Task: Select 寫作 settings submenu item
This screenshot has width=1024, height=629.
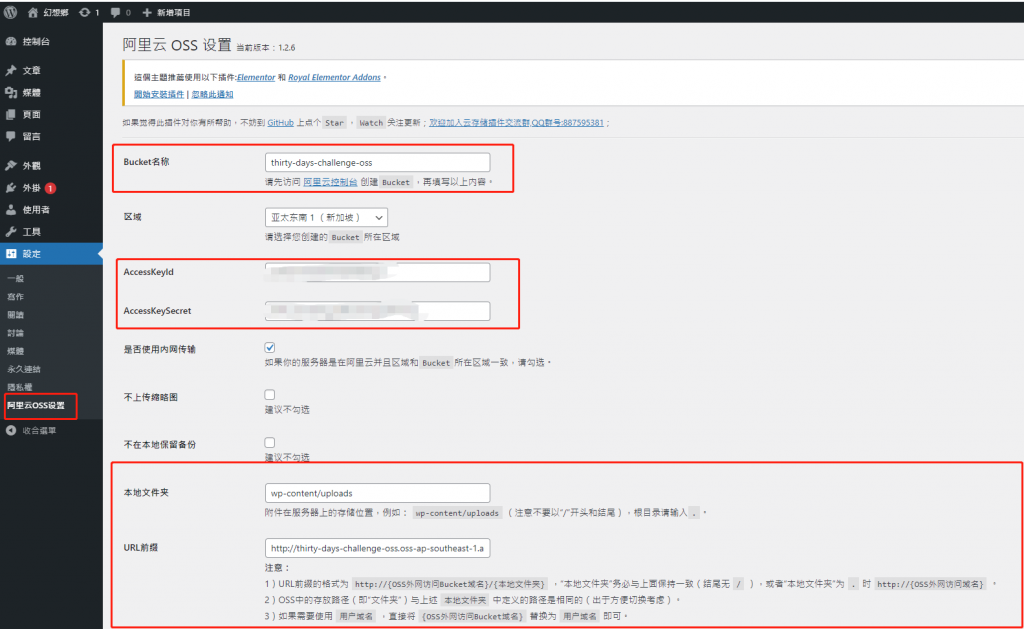Action: (15, 297)
